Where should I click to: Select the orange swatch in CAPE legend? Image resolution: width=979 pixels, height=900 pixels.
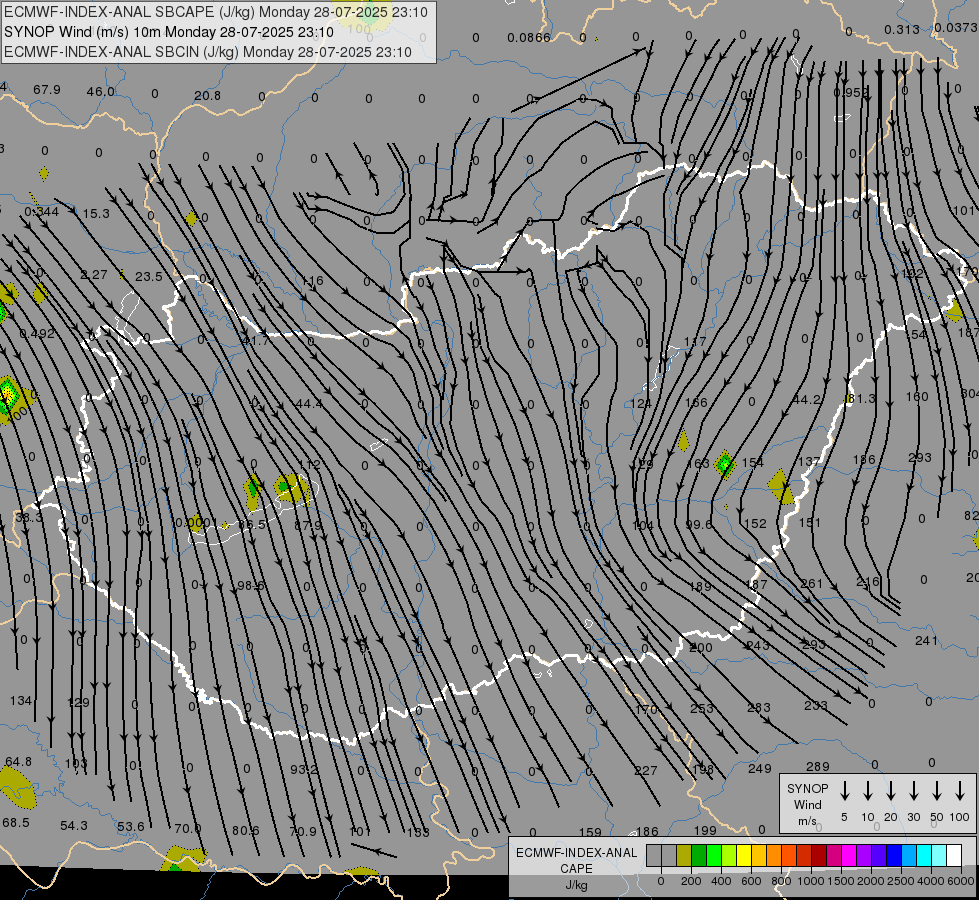coord(774,855)
